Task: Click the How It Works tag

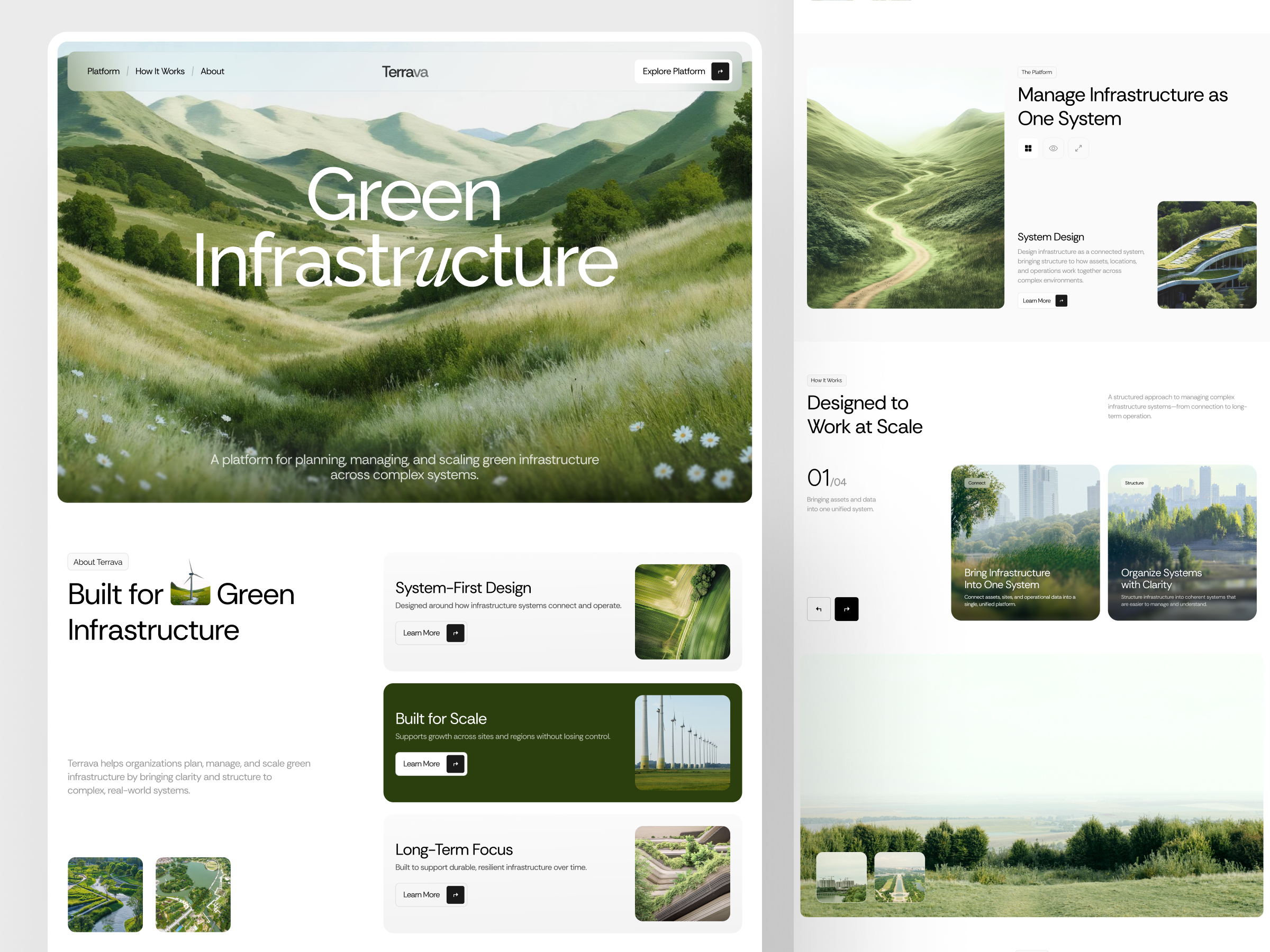Action: point(826,380)
